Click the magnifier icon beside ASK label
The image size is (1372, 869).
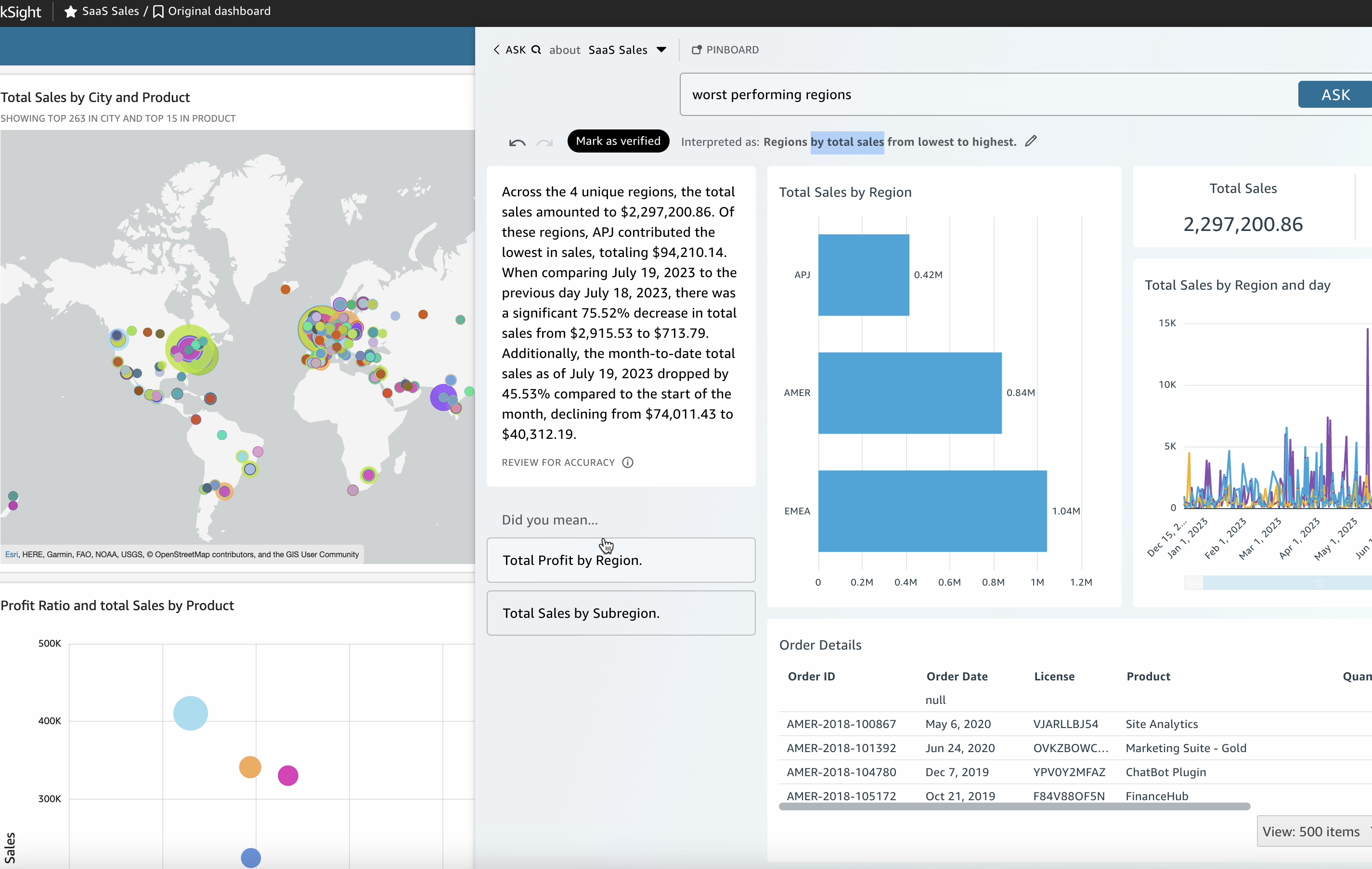[536, 50]
